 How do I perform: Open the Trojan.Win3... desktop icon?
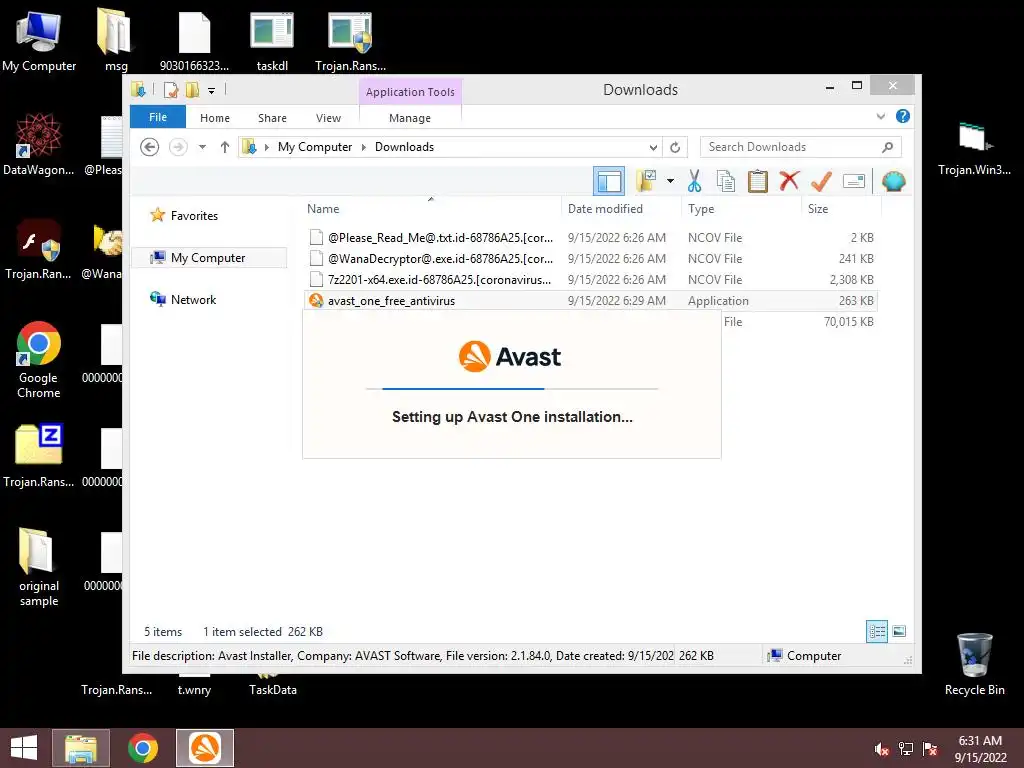pos(974,148)
